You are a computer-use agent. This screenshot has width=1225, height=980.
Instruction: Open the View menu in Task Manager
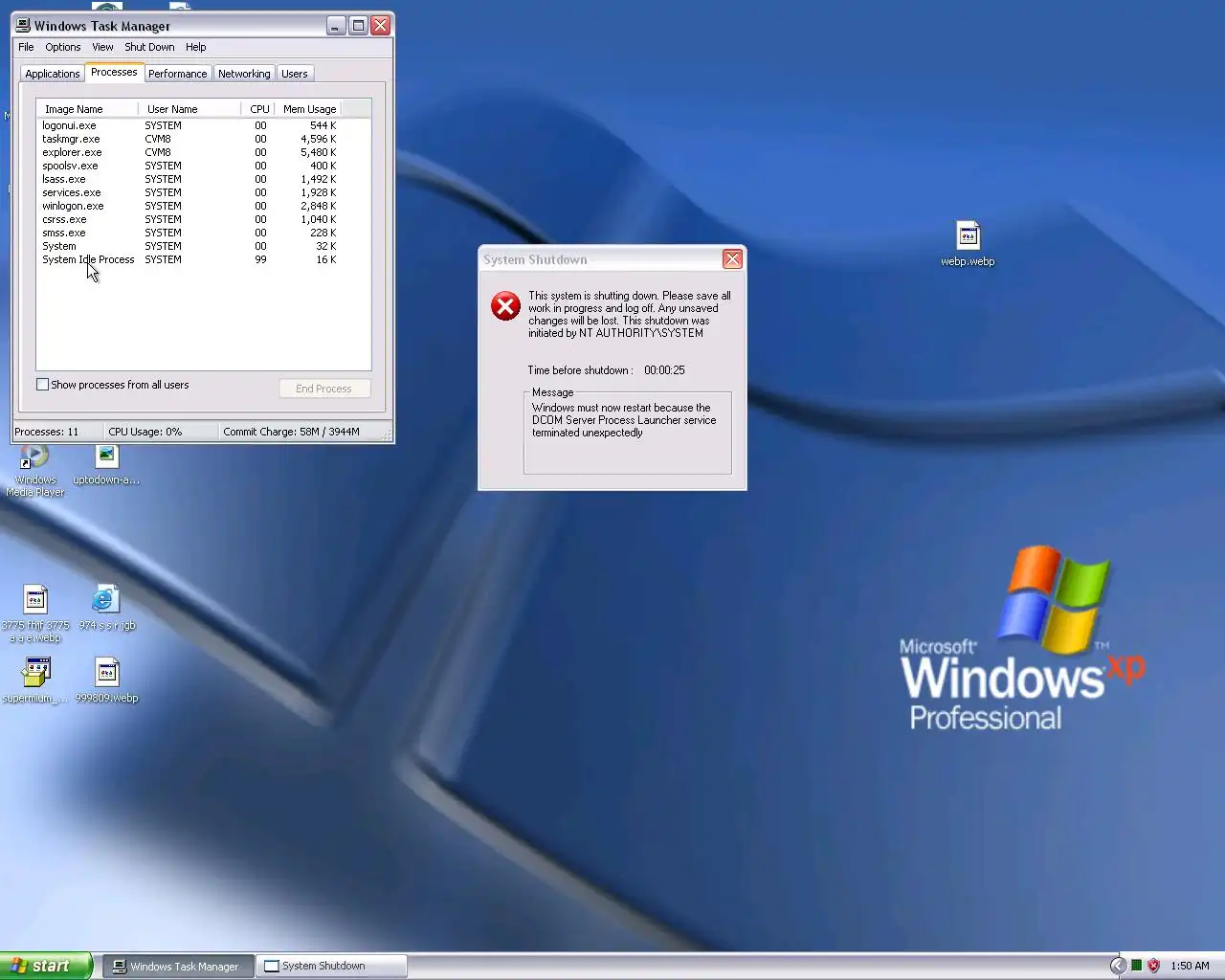click(x=102, y=47)
